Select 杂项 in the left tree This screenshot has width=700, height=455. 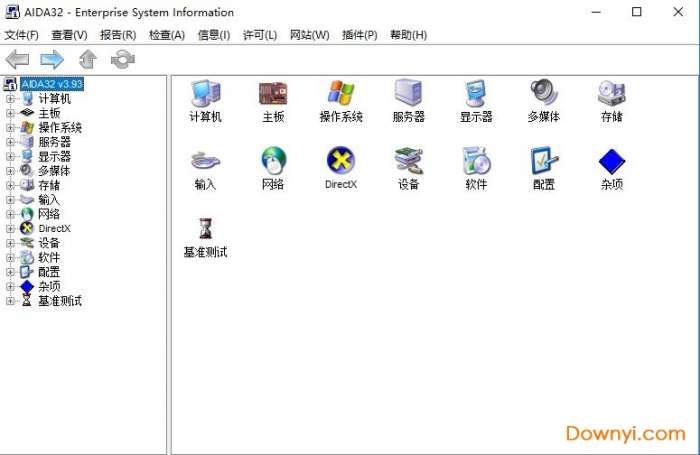click(49, 286)
